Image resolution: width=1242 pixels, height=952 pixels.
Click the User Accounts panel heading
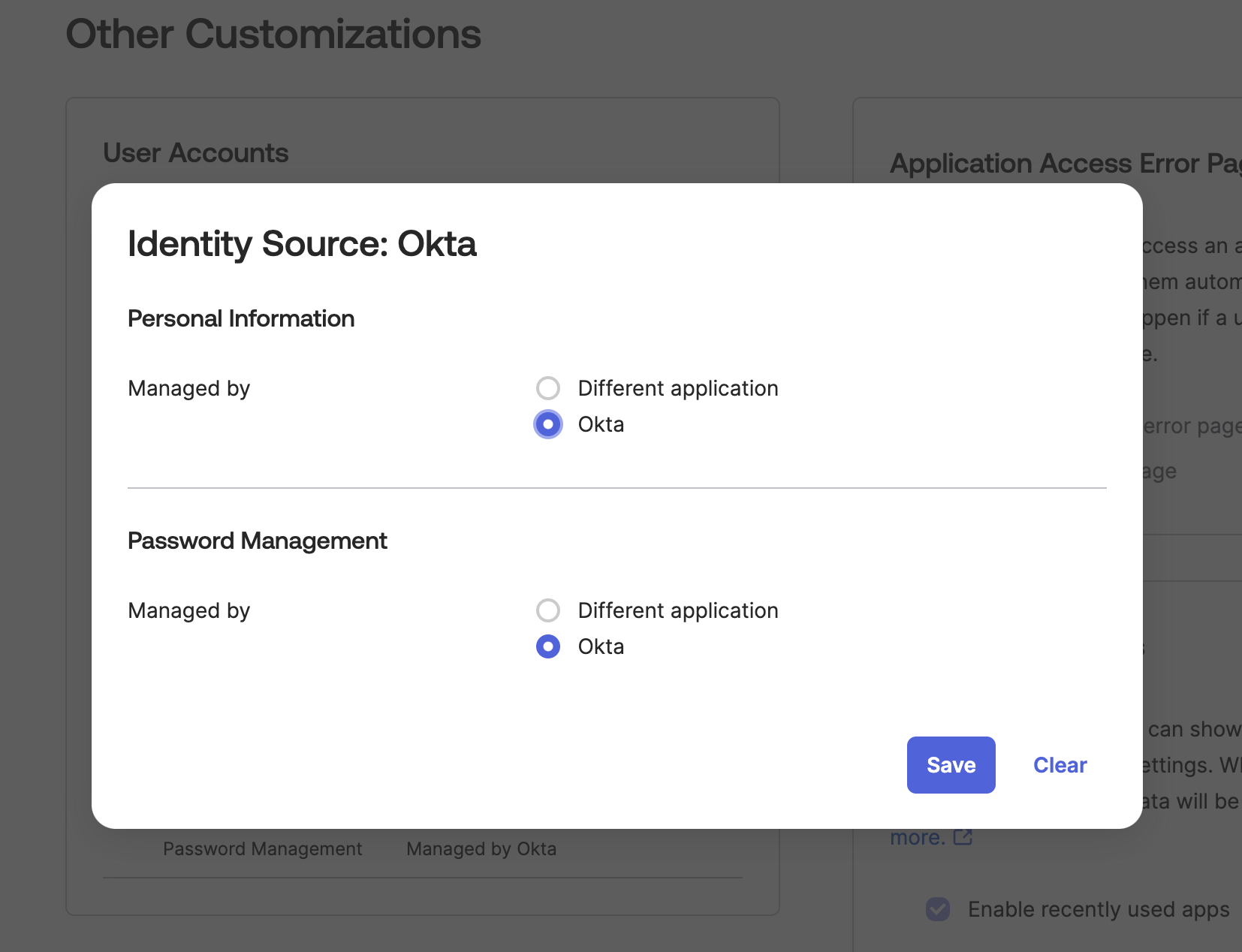click(x=195, y=152)
